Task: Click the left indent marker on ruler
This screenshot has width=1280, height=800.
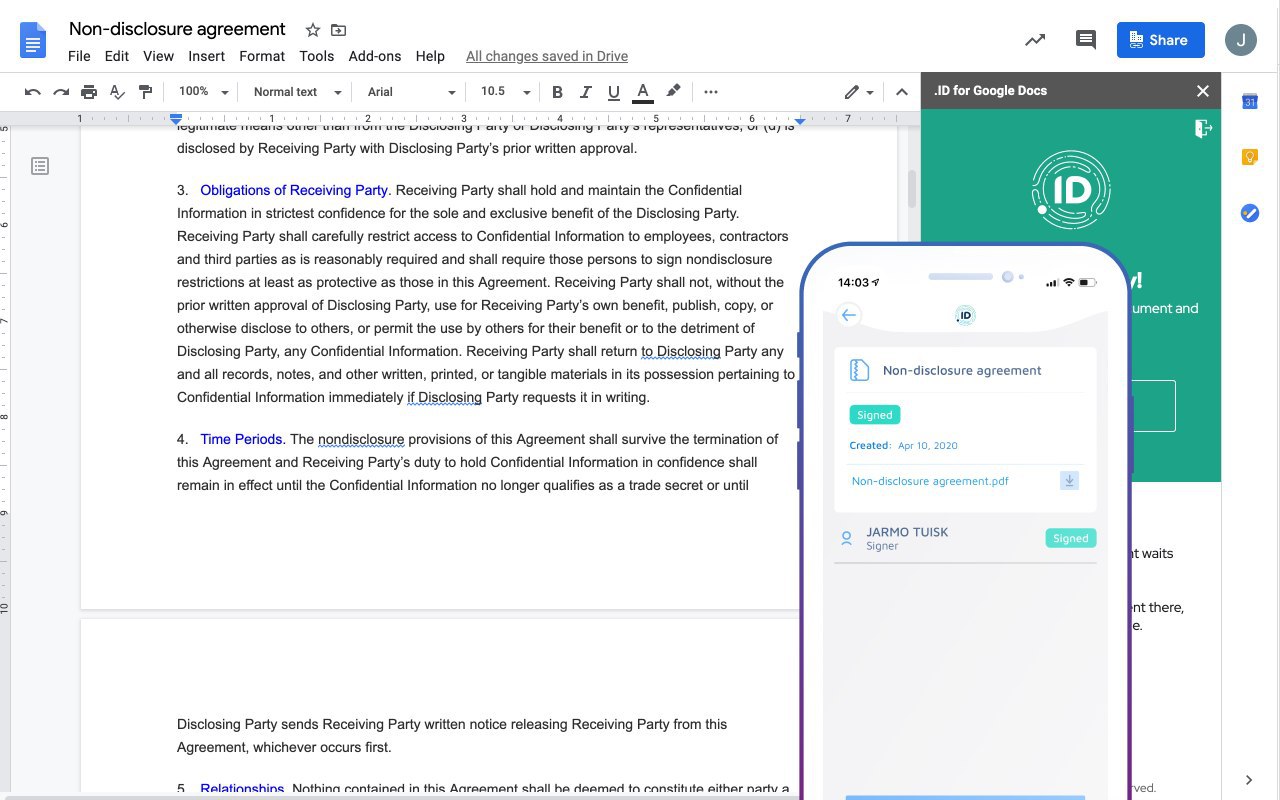Action: tap(177, 118)
